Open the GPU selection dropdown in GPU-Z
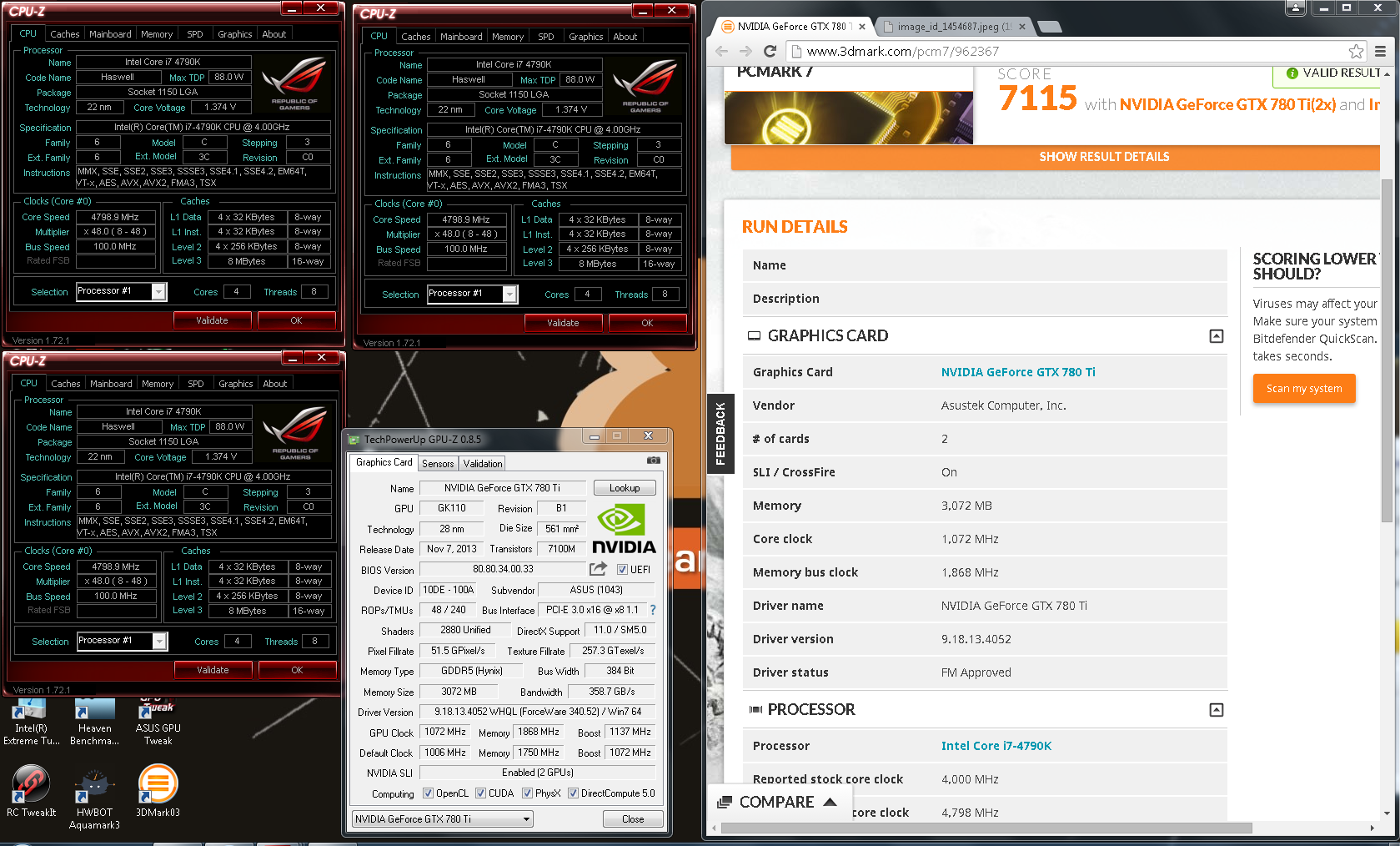The width and height of the screenshot is (1400, 846). click(443, 819)
